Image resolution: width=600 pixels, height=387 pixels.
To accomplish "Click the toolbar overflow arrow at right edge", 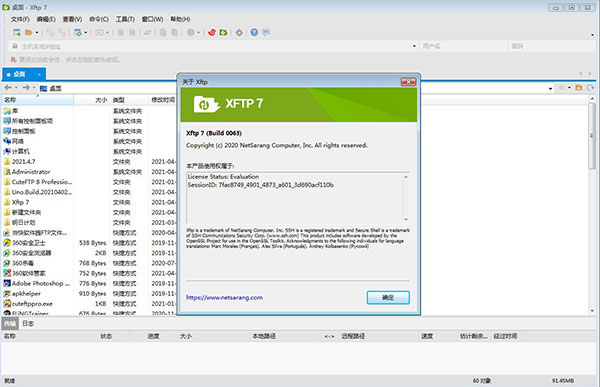I will pos(592,35).
